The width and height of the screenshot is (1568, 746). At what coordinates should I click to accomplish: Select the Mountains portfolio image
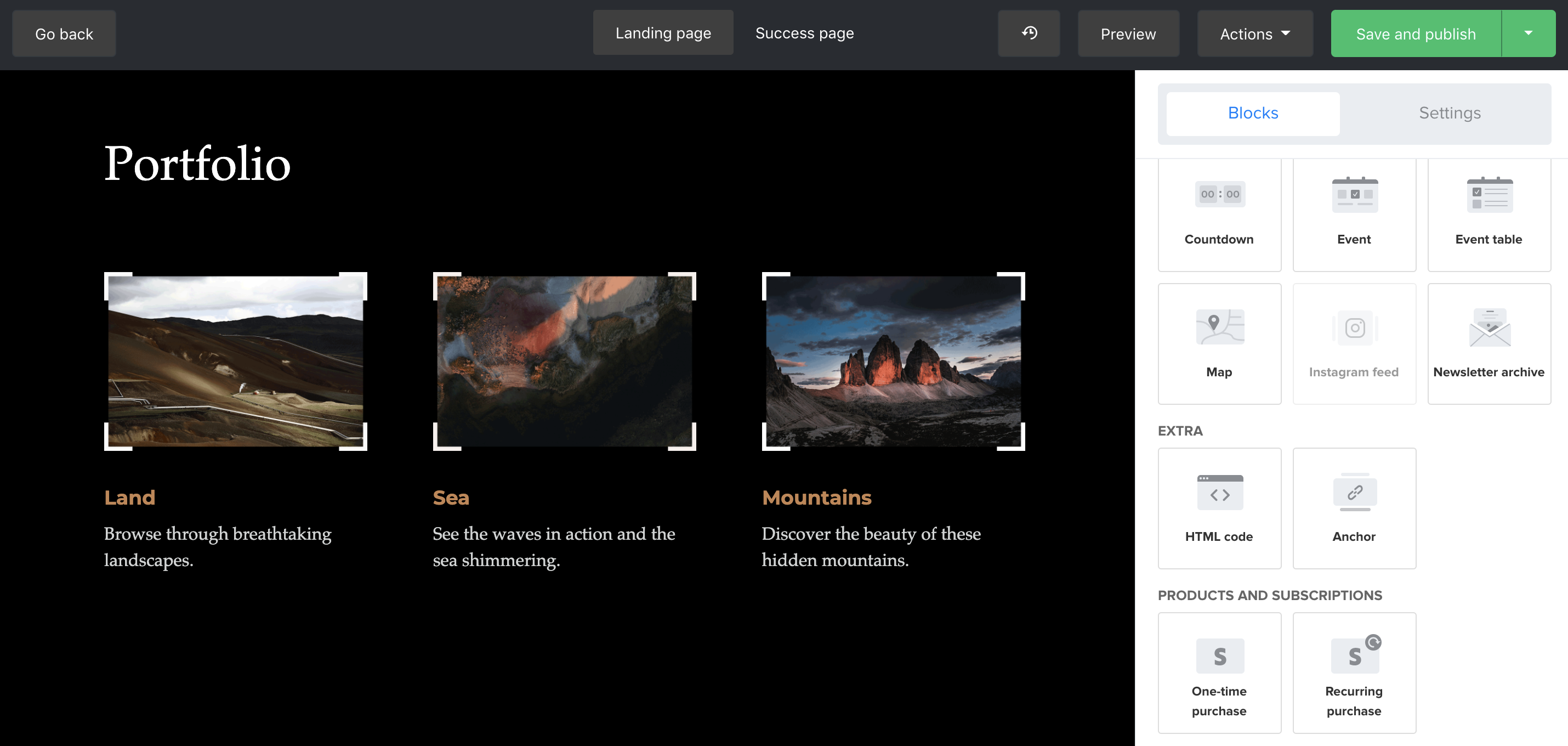(x=893, y=361)
